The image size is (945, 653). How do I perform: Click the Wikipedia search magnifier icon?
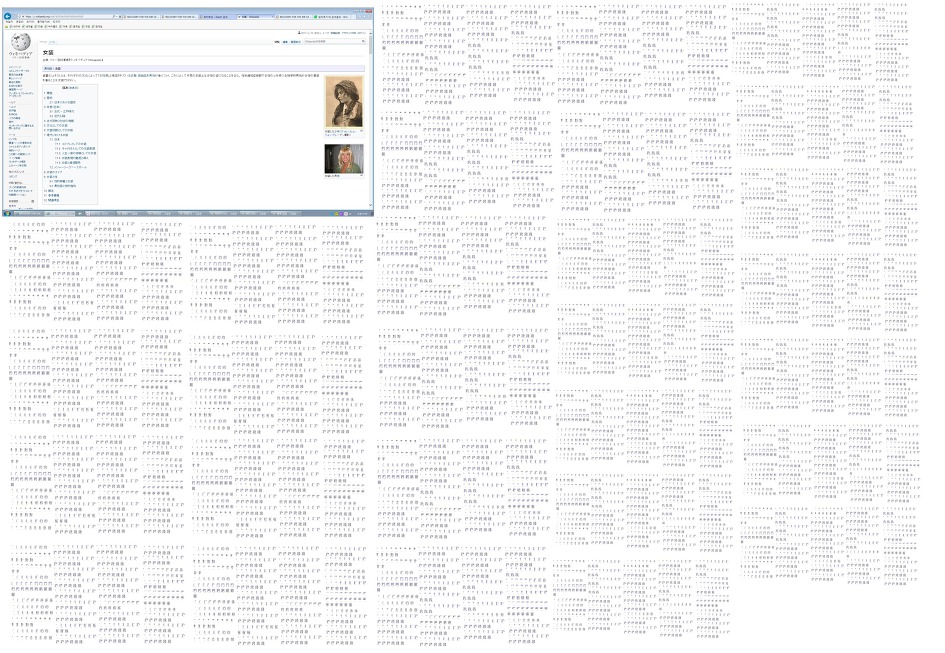pos(364,42)
